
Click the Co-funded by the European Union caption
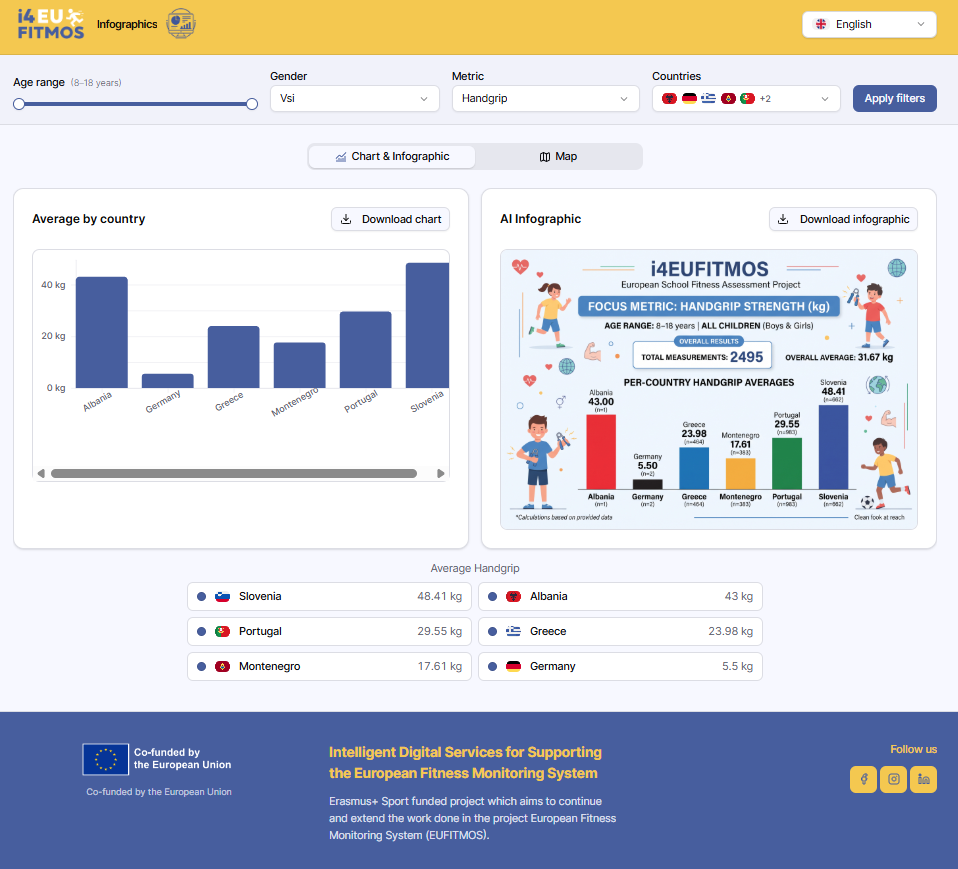159,792
